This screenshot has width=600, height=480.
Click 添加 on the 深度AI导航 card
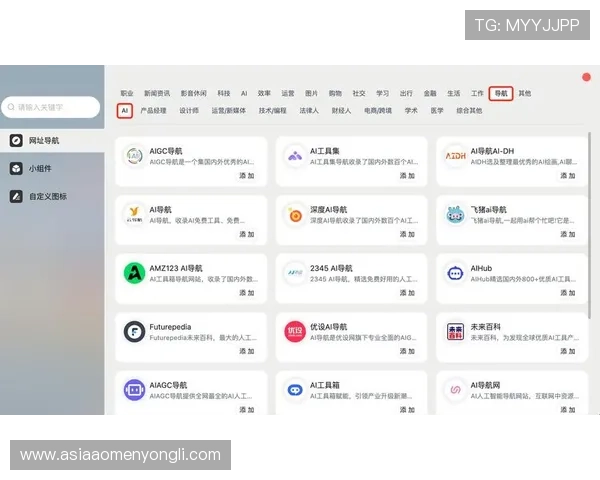(408, 234)
